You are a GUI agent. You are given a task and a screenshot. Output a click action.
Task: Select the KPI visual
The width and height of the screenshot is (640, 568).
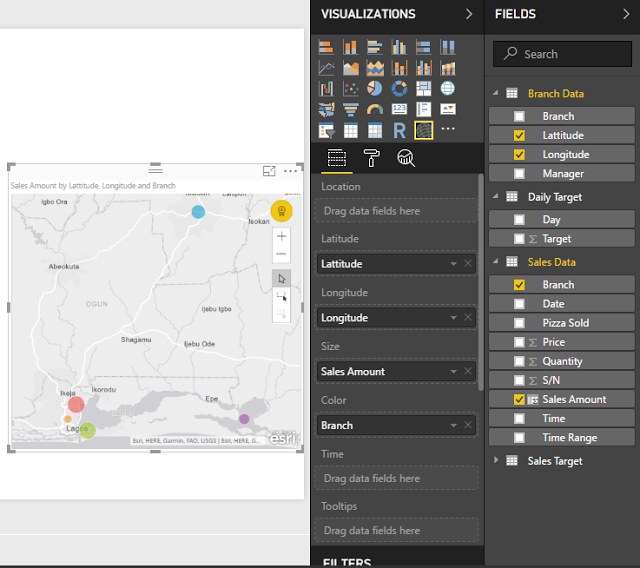448,109
